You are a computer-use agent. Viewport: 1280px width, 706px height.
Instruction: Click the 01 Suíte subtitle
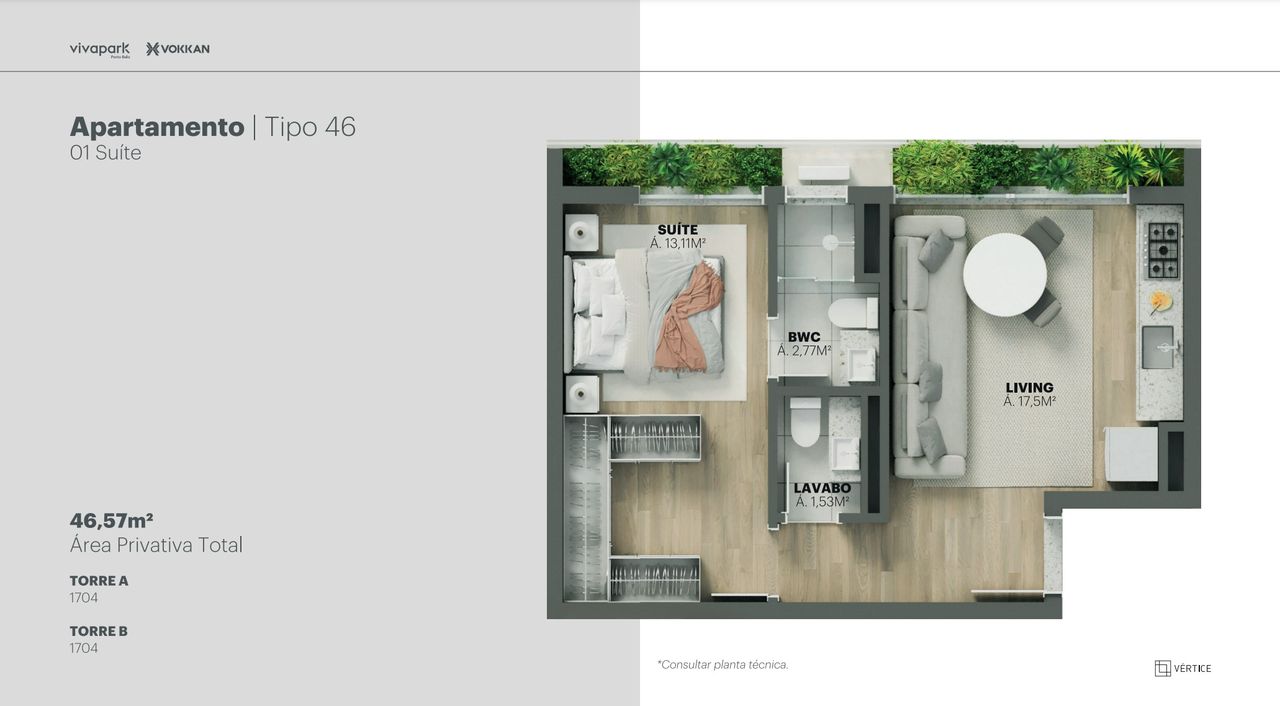[x=105, y=153]
